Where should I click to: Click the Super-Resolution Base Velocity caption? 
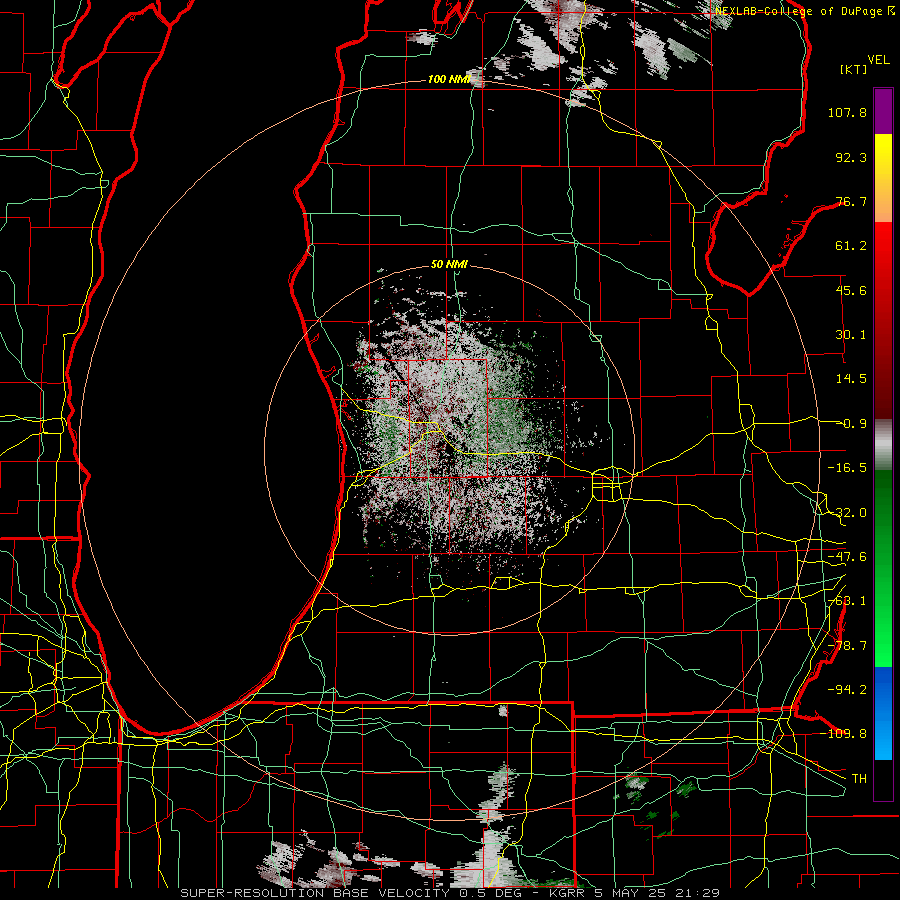point(449,893)
